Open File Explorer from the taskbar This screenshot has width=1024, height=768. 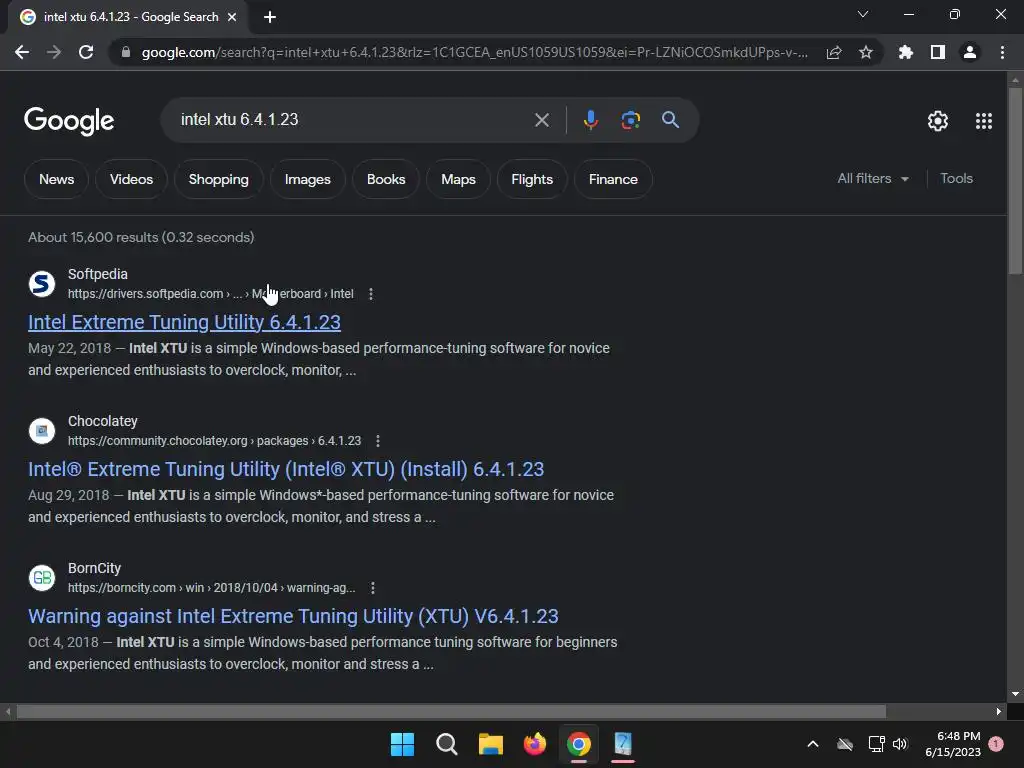click(490, 744)
